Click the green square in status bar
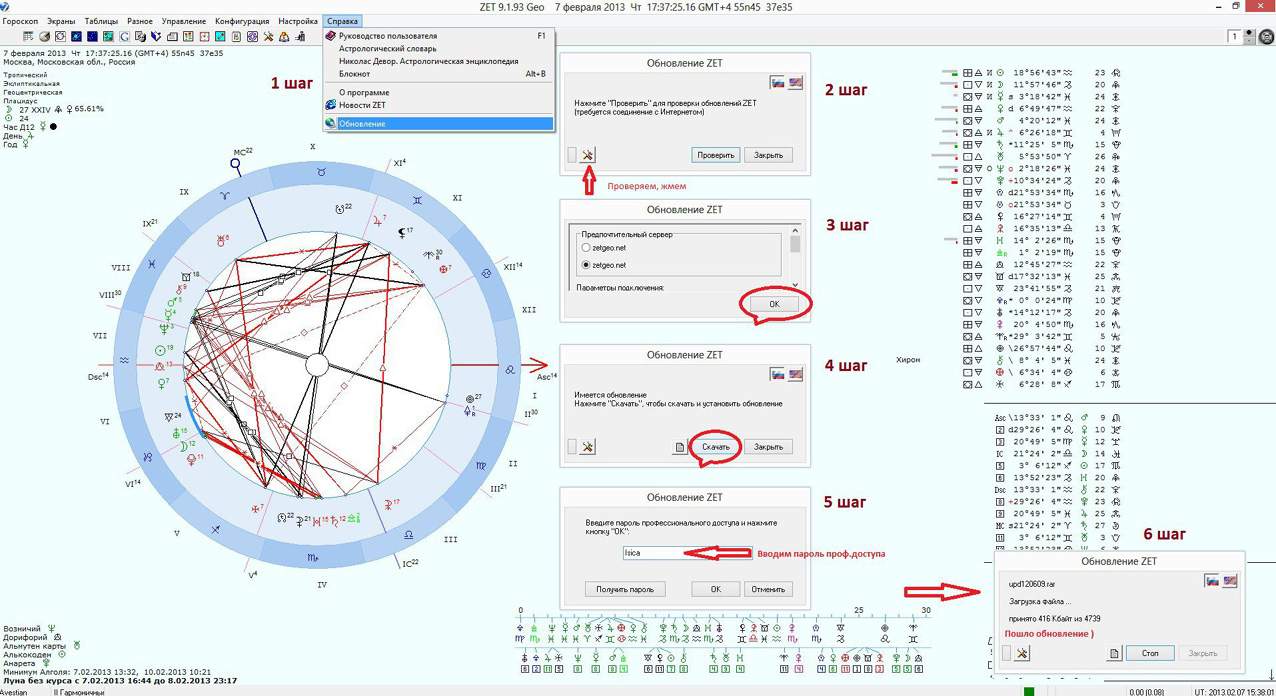Screen dimensions: 1276x696 [x=1027, y=691]
